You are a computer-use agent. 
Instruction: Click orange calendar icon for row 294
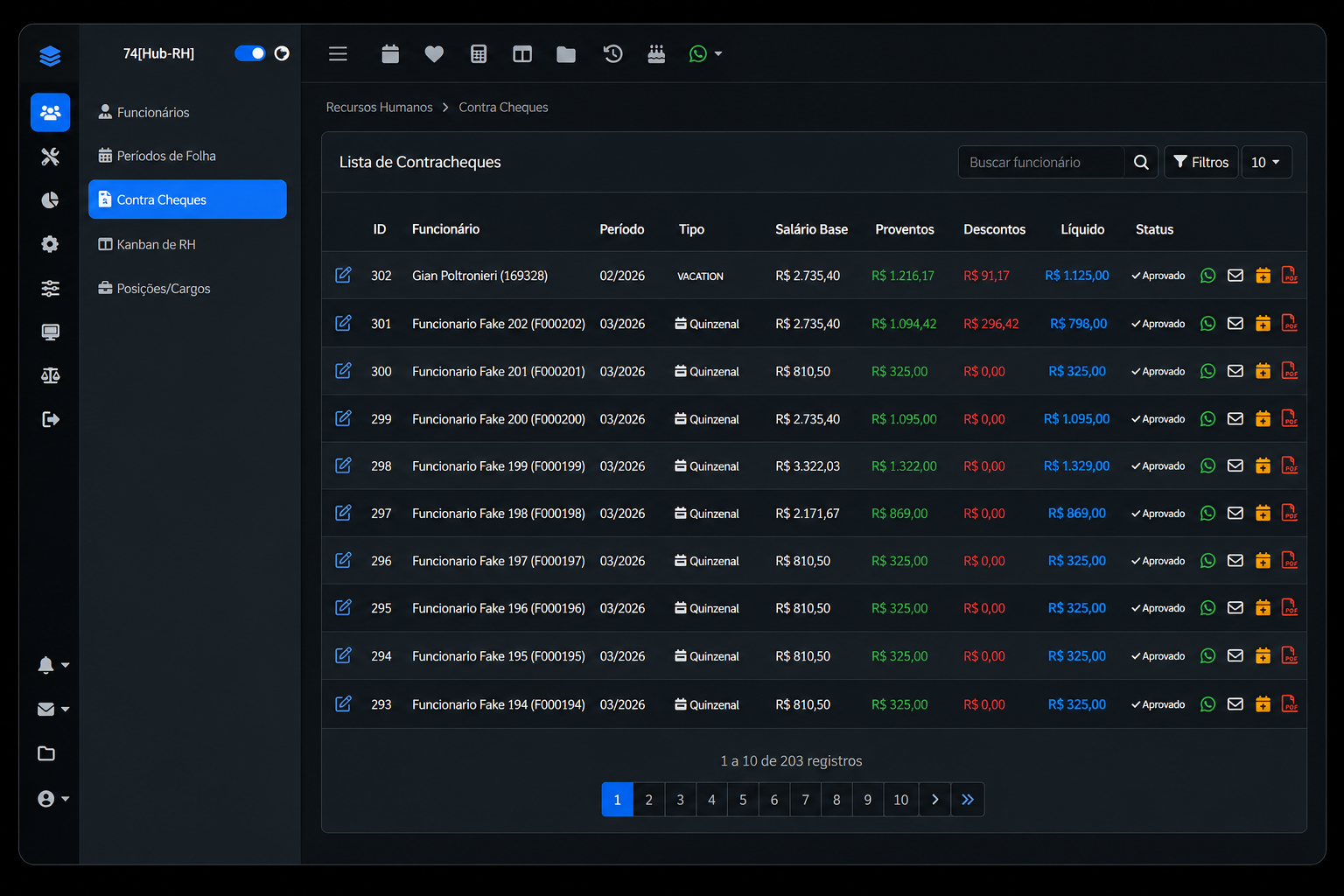[1263, 655]
